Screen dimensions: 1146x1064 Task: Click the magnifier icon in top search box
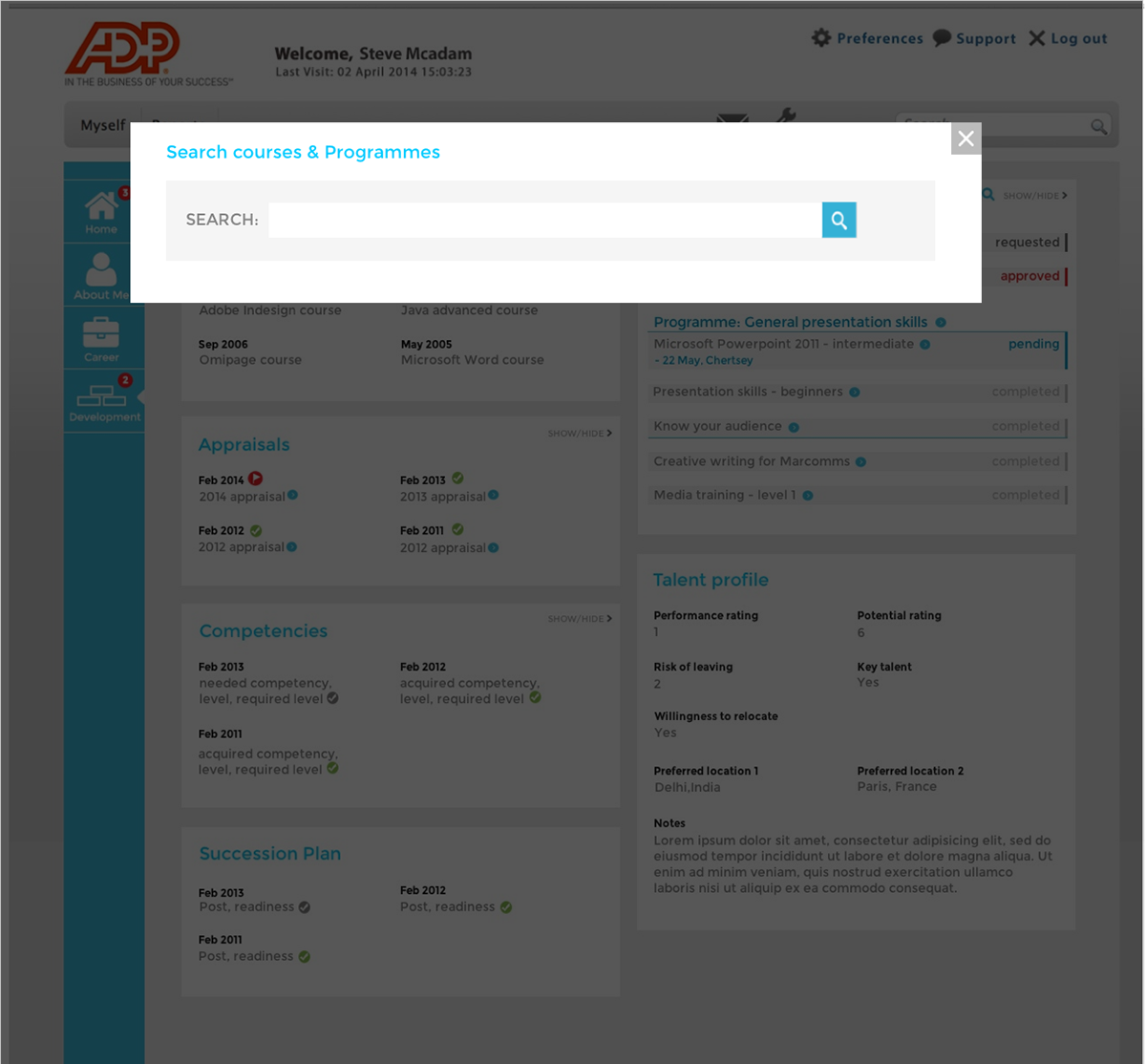1098,126
